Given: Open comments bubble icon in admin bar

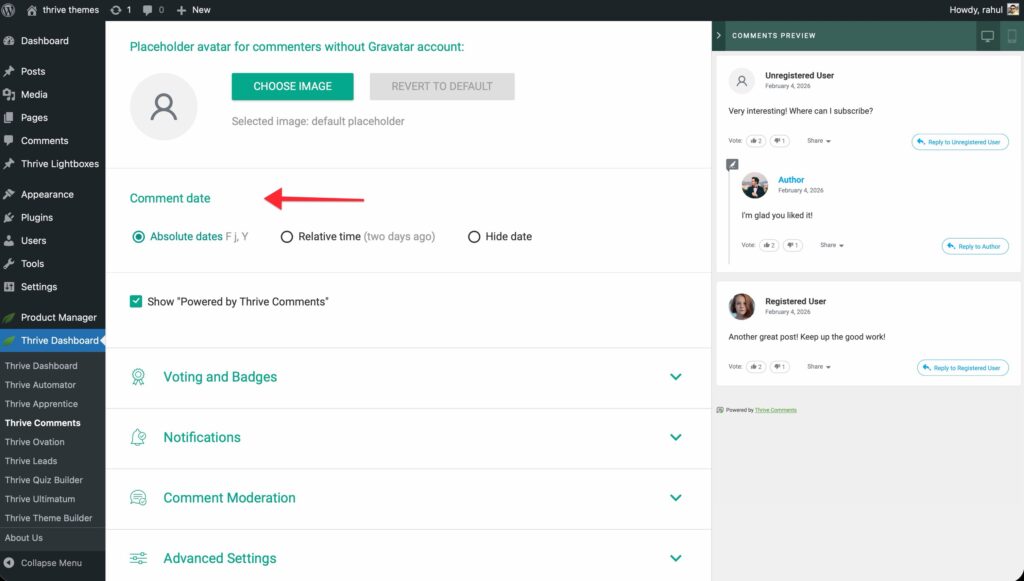Looking at the screenshot, I should 154,10.
